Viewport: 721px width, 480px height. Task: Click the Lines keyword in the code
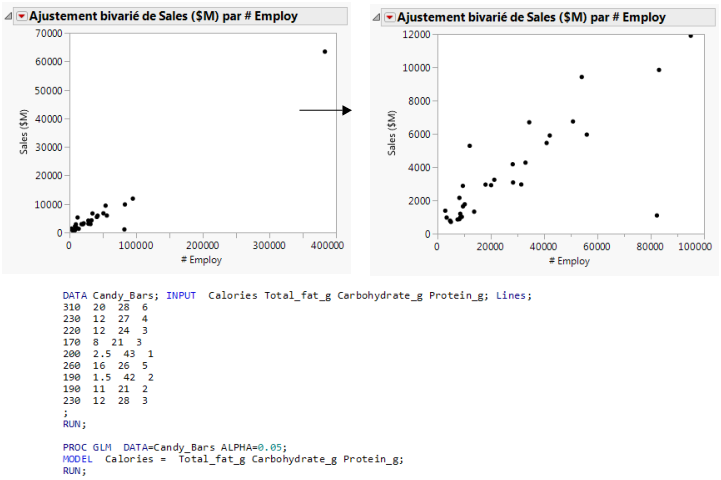tap(511, 296)
